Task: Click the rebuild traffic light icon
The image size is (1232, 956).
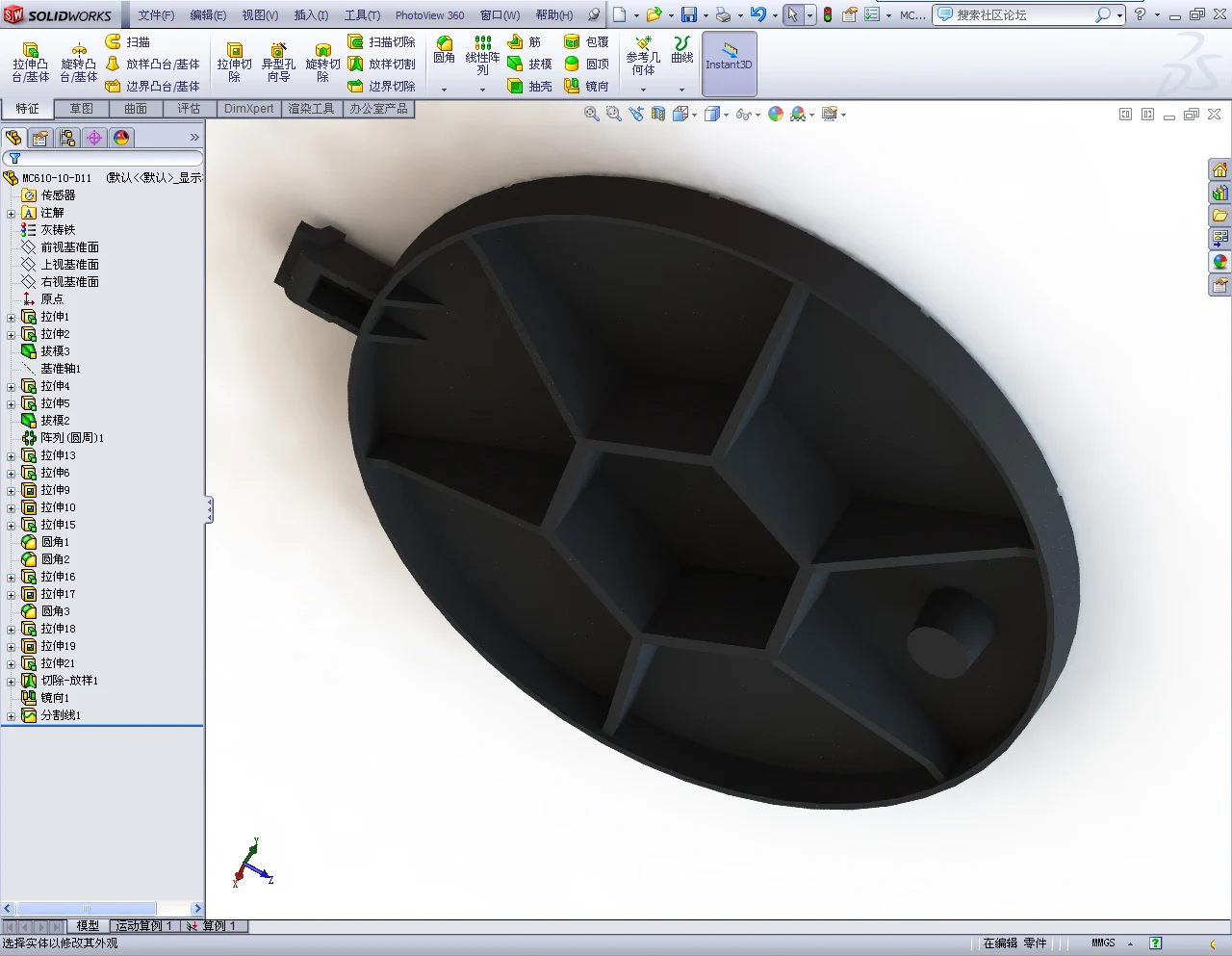Action: pyautogui.click(x=827, y=14)
